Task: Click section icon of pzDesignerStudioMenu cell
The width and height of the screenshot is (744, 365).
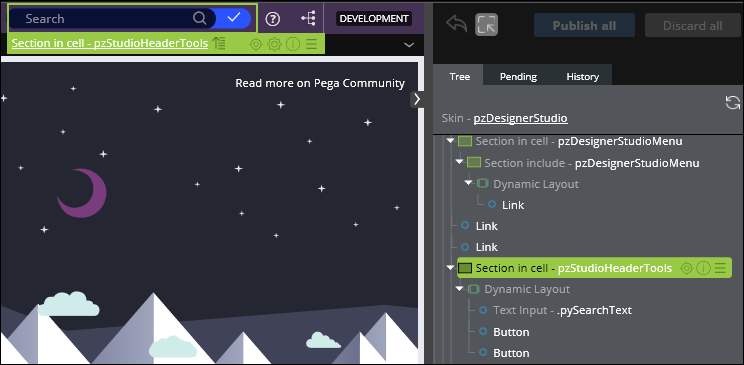Action: click(x=465, y=141)
